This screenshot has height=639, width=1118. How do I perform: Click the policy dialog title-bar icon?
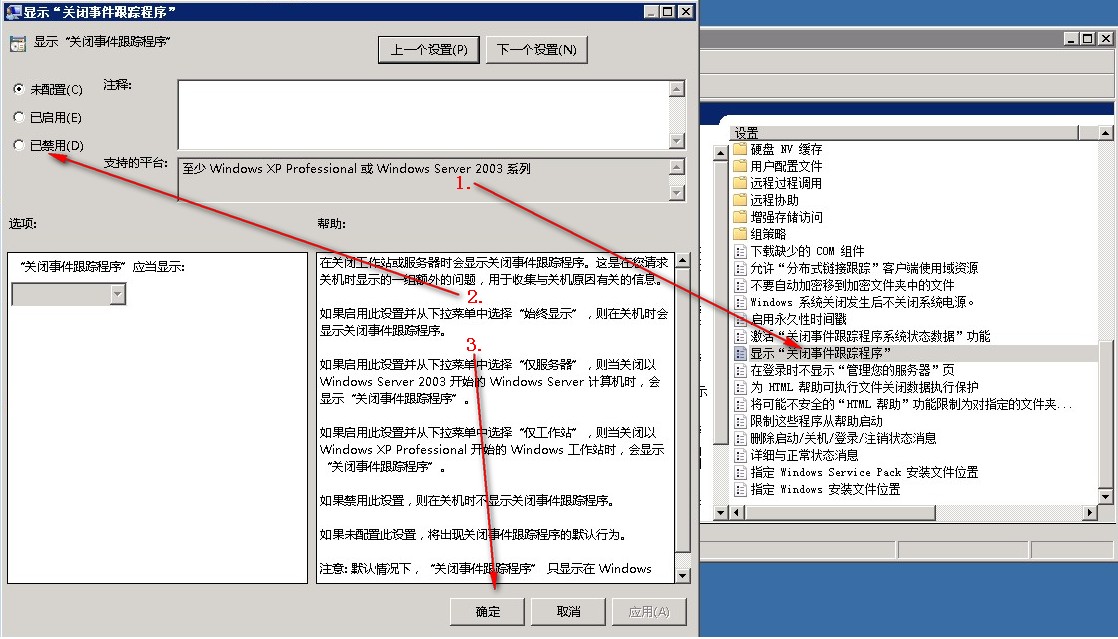(14, 11)
